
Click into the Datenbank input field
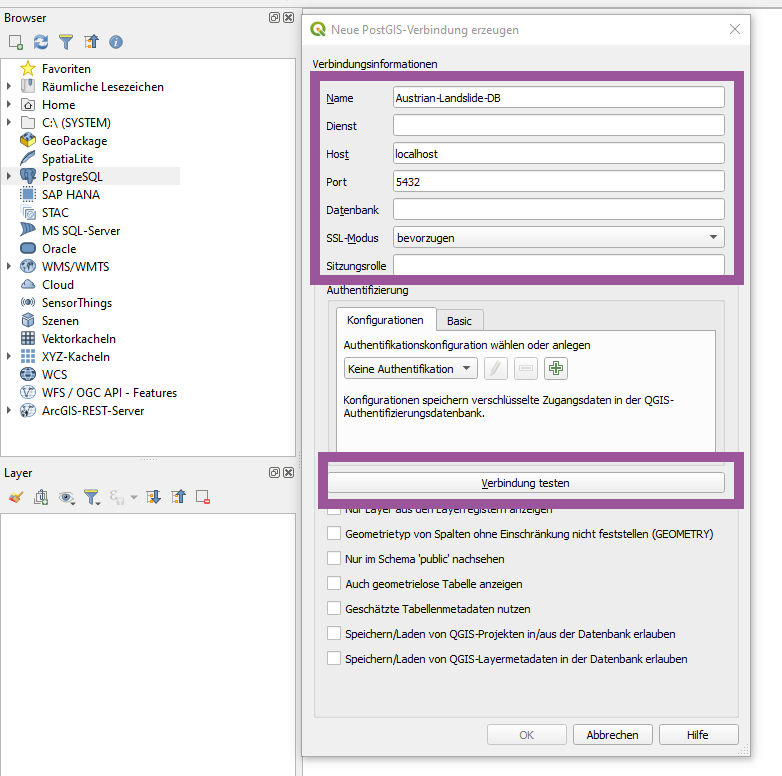[558, 210]
